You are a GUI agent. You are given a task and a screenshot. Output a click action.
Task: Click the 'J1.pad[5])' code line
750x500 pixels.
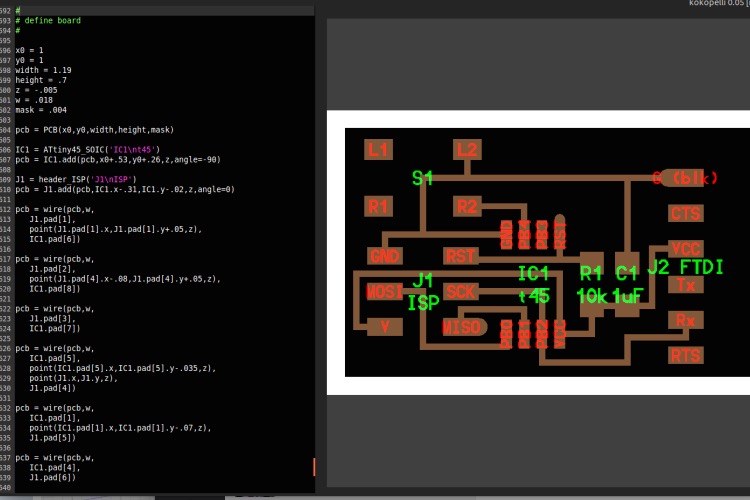click(x=53, y=438)
